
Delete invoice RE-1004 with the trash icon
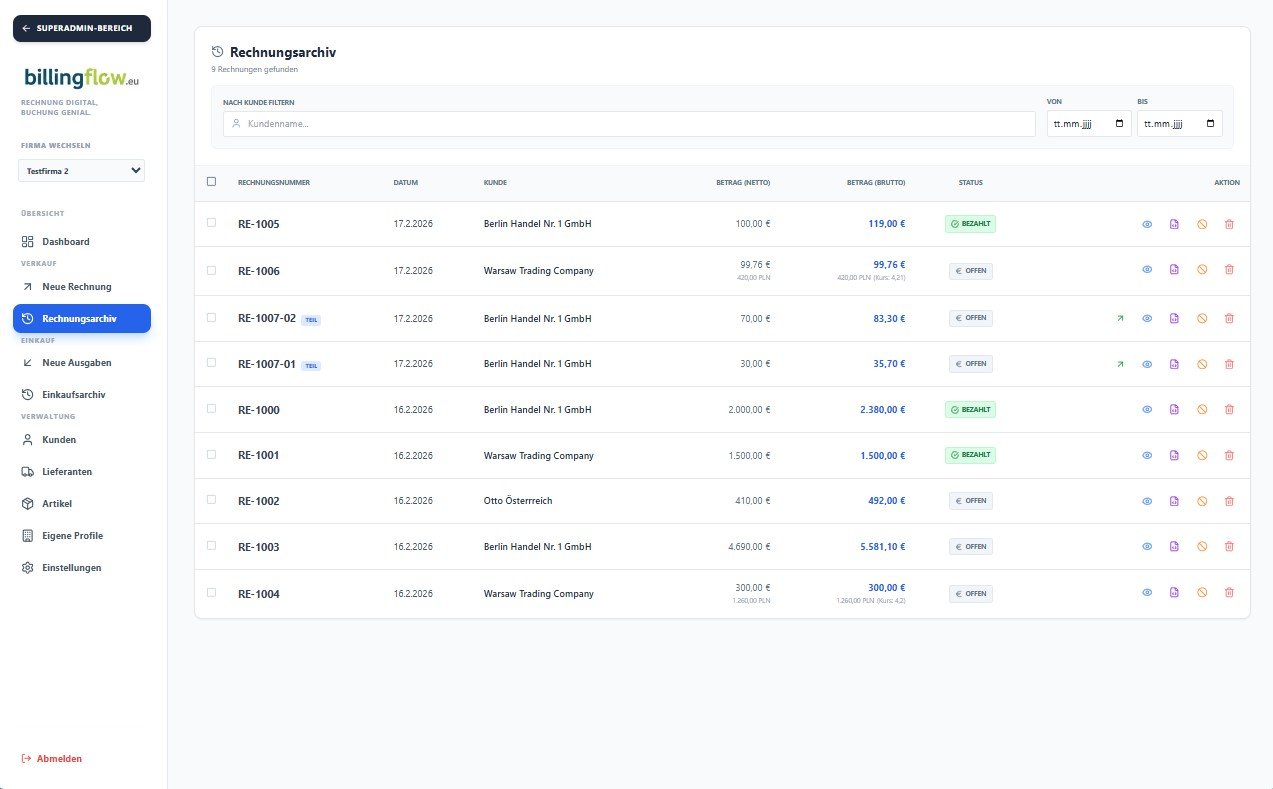coord(1229,593)
